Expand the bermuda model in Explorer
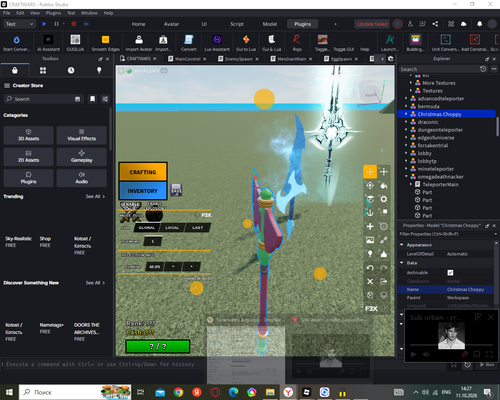Screen dimensions: 500x400 click(406, 106)
